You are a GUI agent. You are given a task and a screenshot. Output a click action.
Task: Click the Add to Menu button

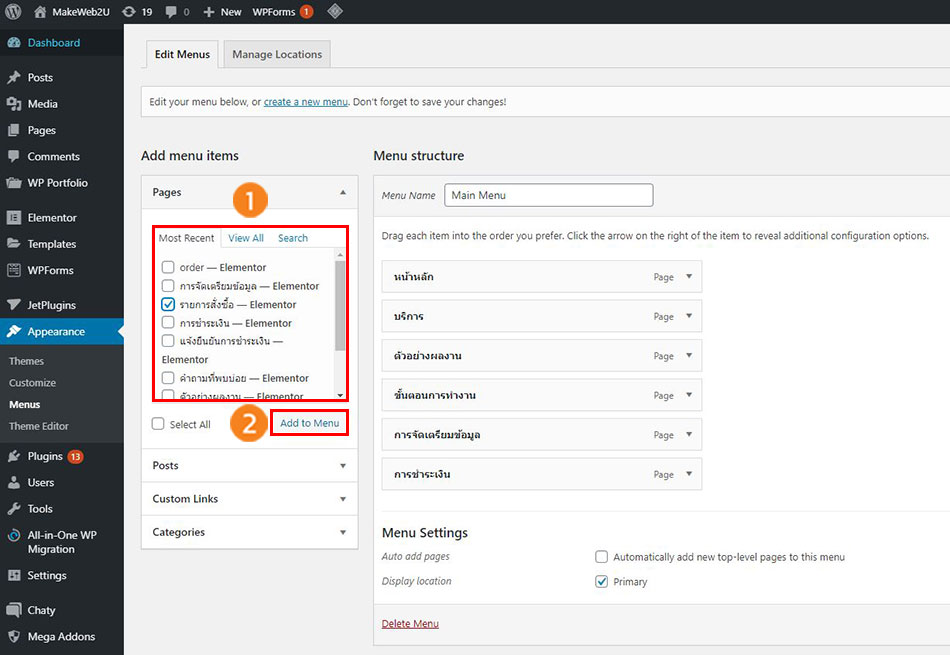coord(309,423)
